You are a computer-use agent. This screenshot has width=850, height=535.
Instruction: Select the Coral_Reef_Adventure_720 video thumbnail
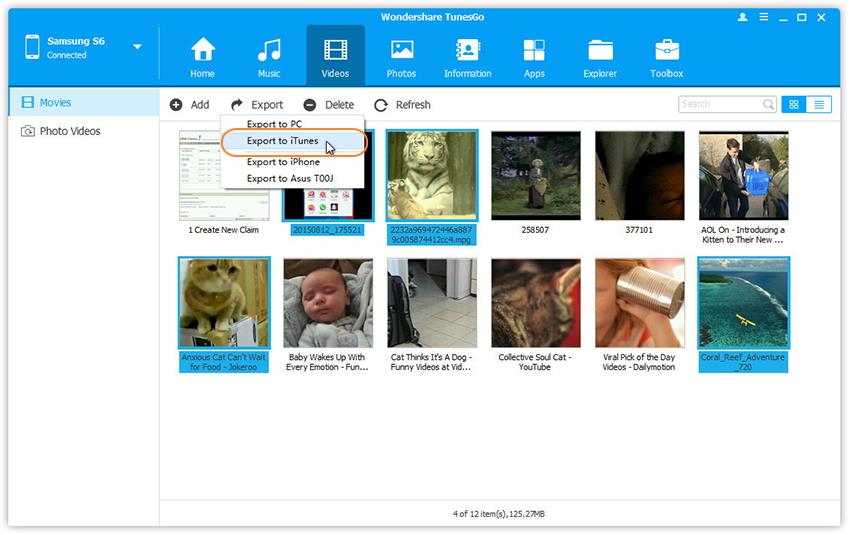point(742,303)
